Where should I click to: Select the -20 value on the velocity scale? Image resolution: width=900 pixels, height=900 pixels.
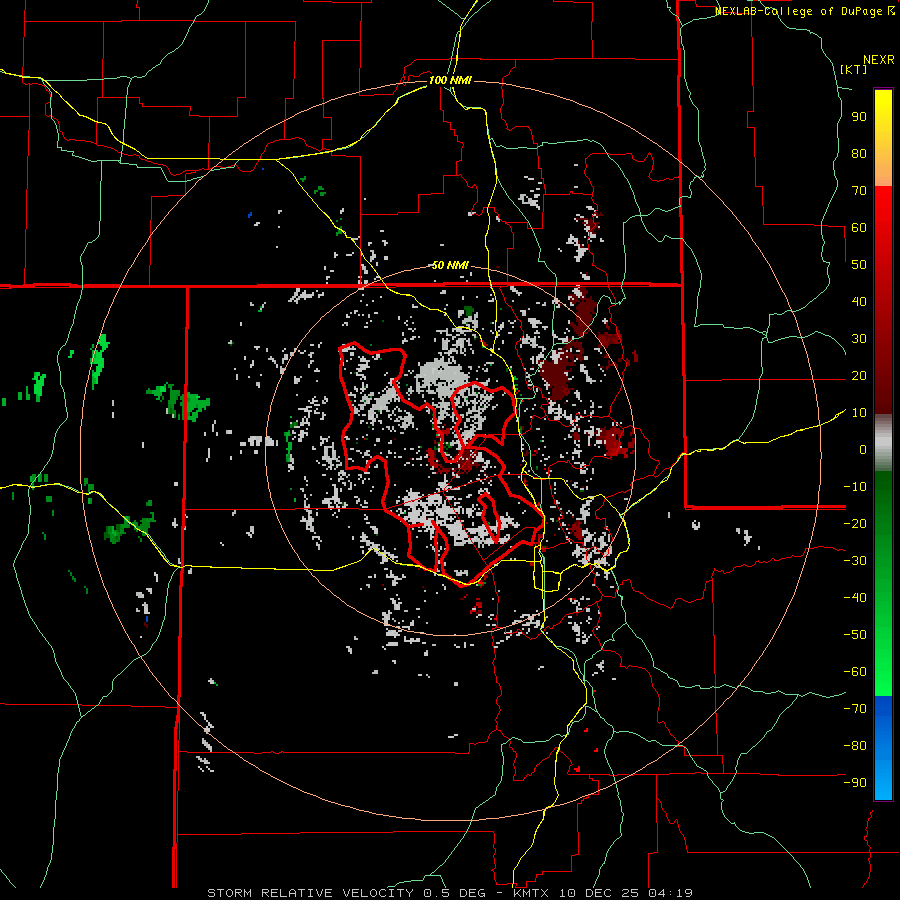coord(855,524)
